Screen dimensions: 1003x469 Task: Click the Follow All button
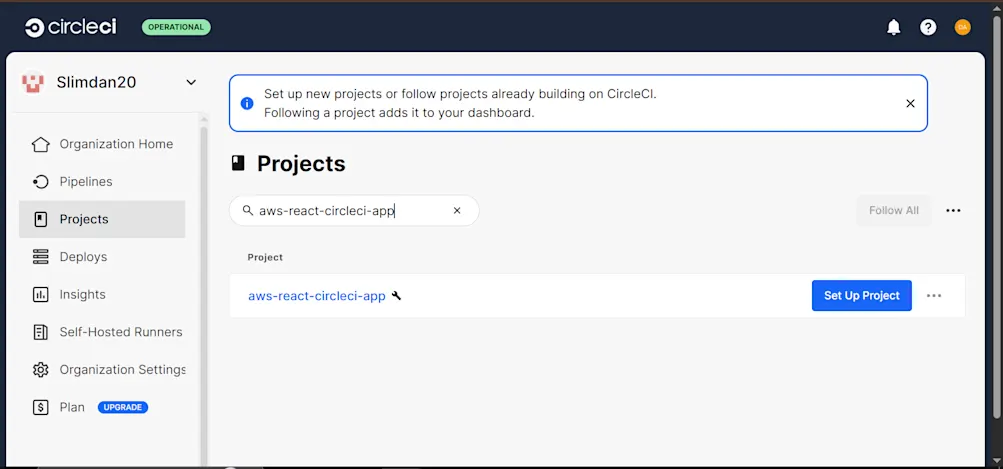pyautogui.click(x=894, y=211)
